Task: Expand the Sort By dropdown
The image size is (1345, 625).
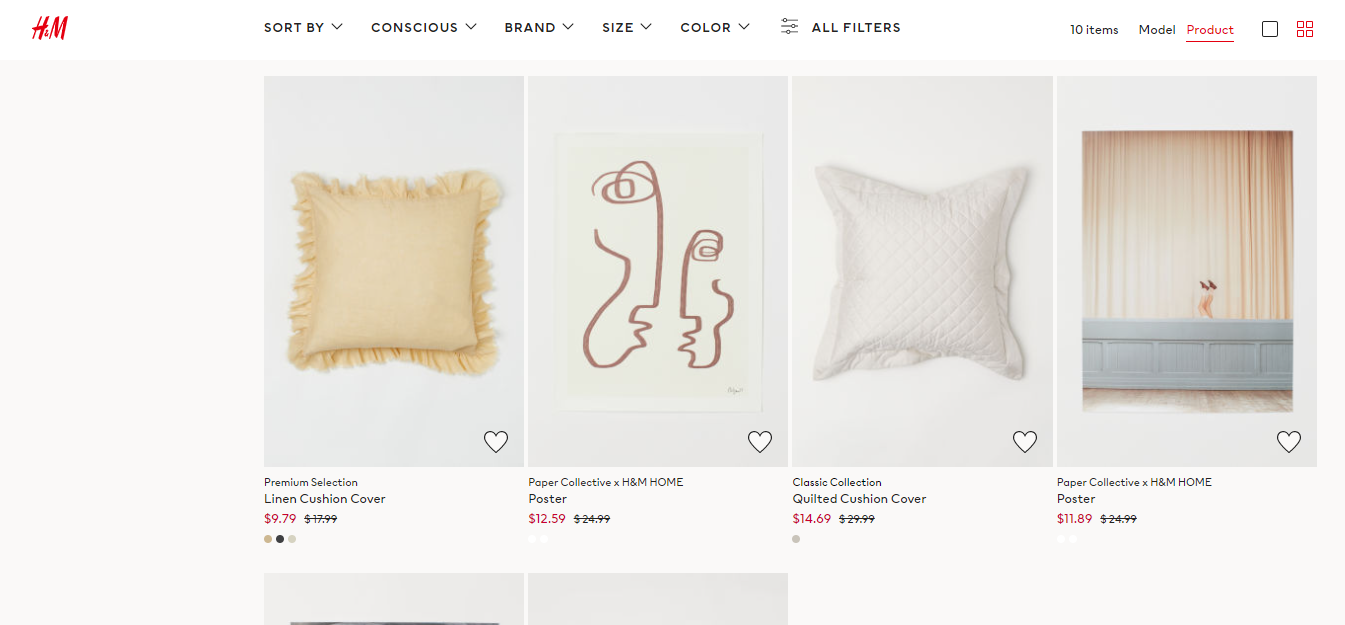Action: (x=303, y=27)
